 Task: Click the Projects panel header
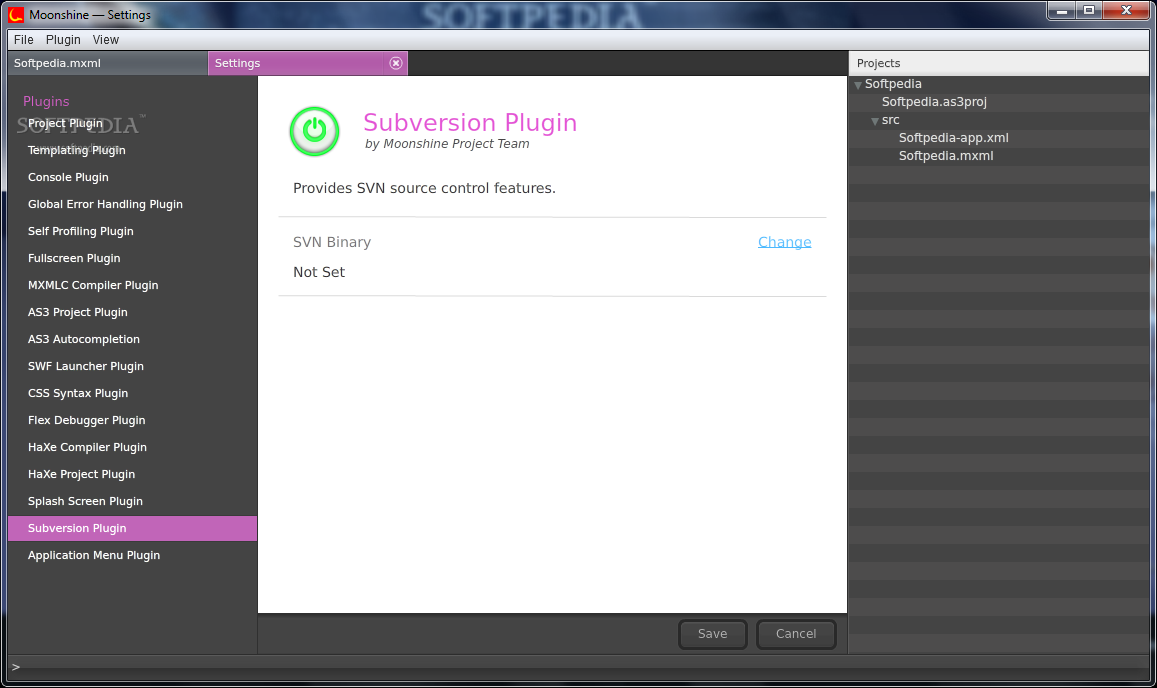[998, 63]
